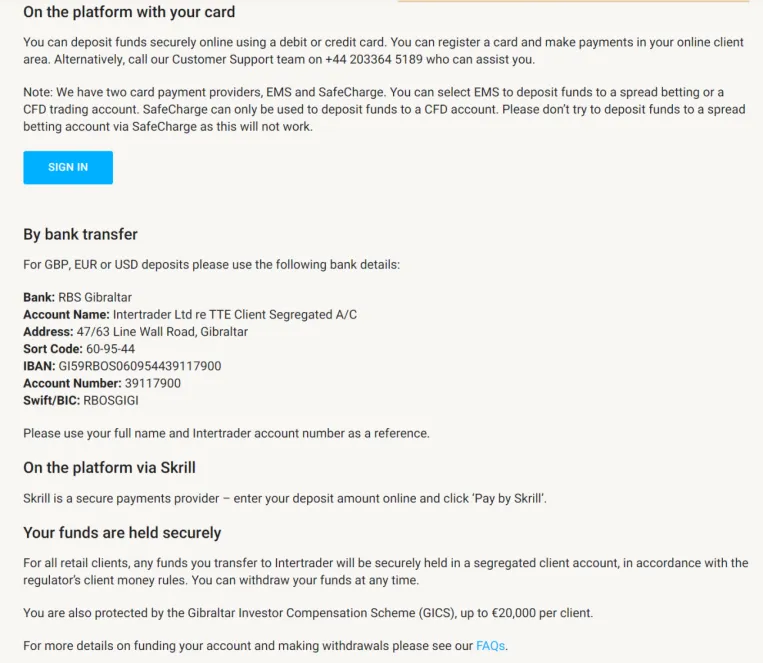Click the bank name RBS Gibraltar
The width and height of the screenshot is (763, 663).
pyautogui.click(x=95, y=297)
